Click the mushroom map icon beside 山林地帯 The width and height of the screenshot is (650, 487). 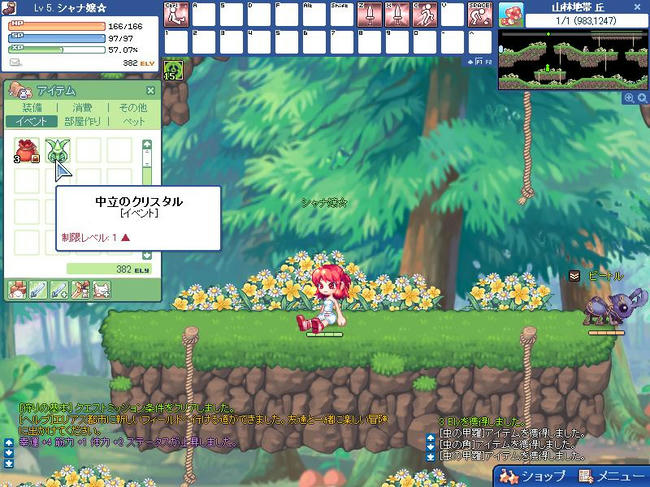pyautogui.click(x=511, y=15)
